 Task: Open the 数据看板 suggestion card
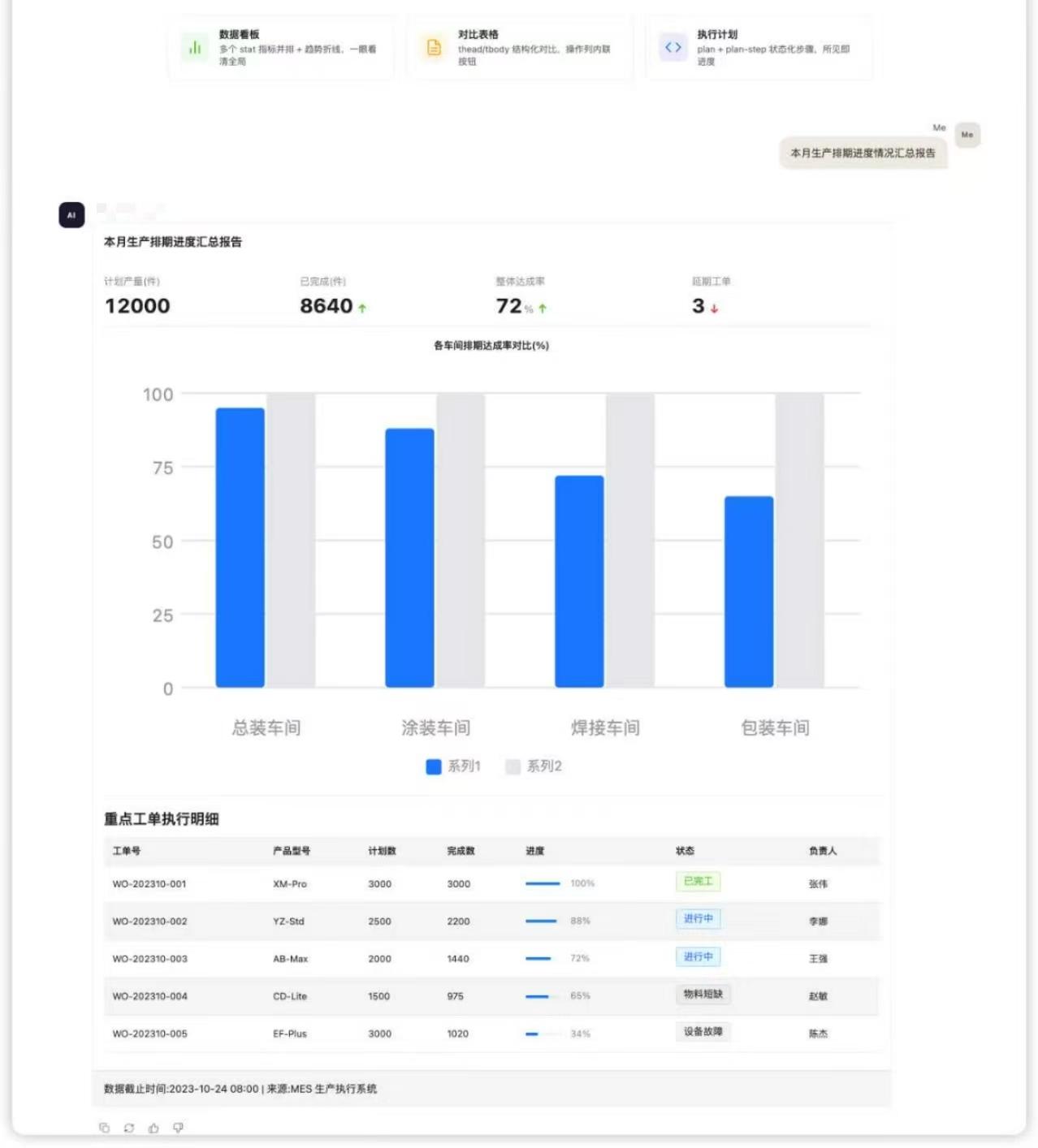[x=281, y=48]
